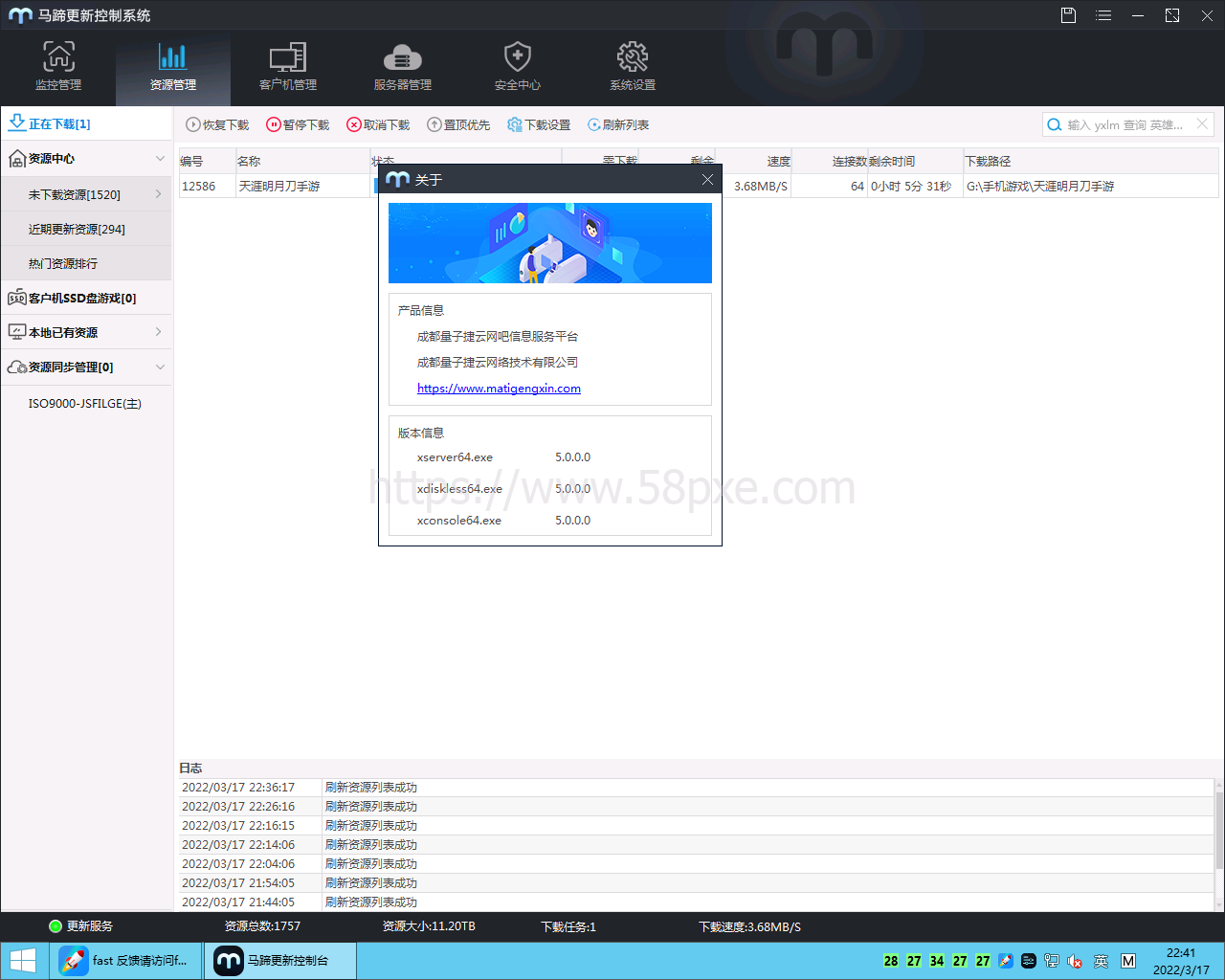Click log entry 2022/03/17 22:04:06
Image resolution: width=1225 pixels, height=980 pixels.
pos(238,863)
